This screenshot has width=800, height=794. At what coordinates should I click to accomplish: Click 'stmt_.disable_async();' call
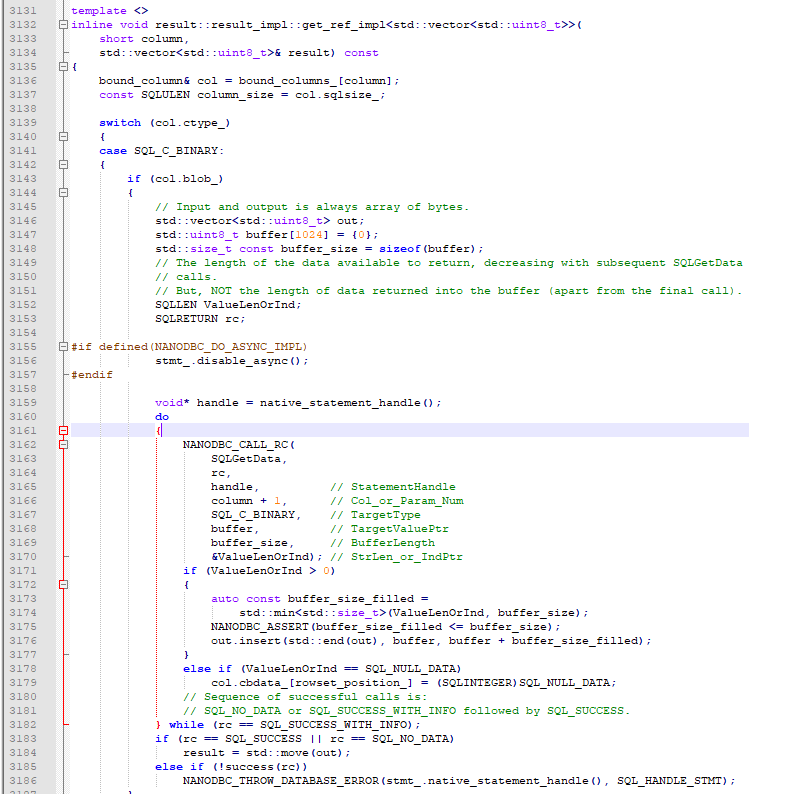tap(232, 361)
